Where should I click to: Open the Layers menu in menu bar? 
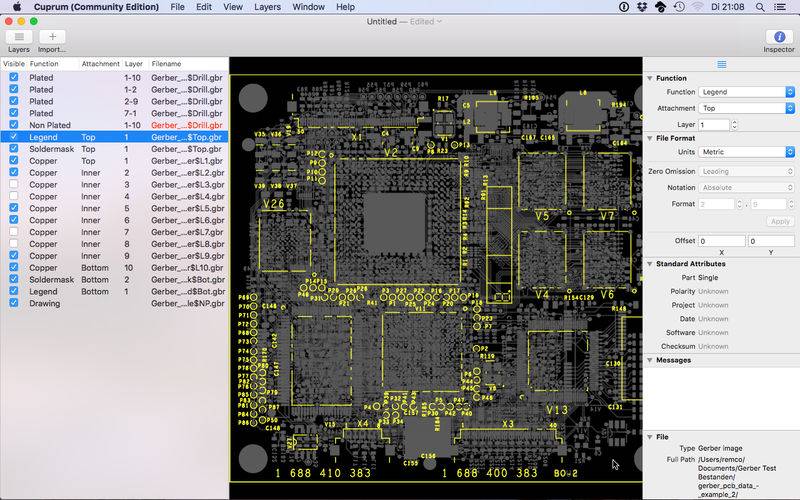coord(267,7)
